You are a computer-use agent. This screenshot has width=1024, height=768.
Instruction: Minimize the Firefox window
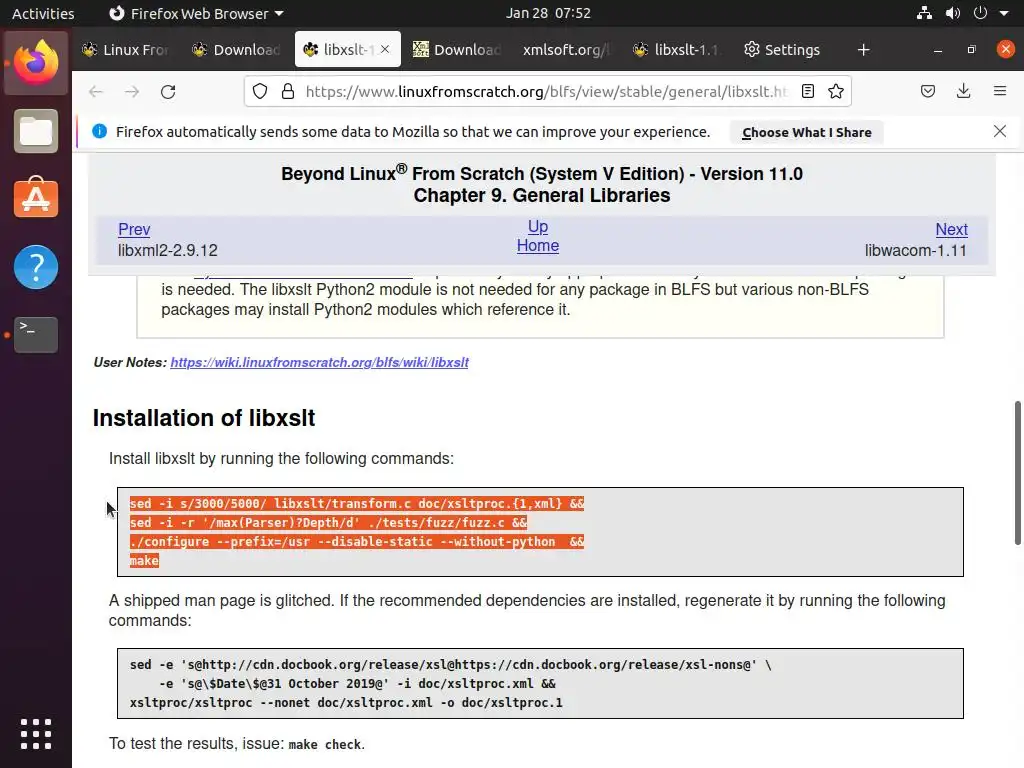[938, 50]
